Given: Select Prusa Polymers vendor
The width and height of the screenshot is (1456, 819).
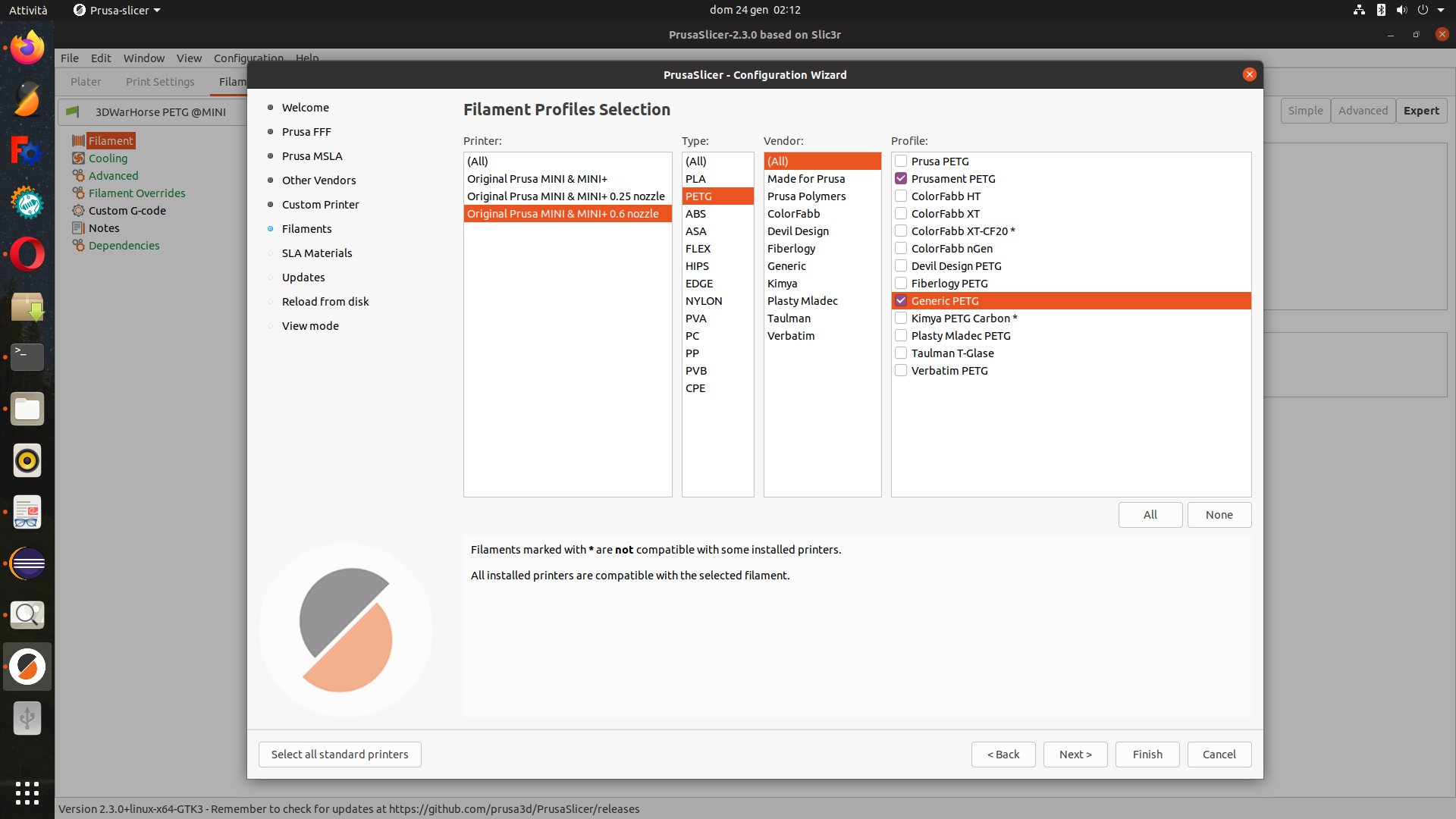Looking at the screenshot, I should tap(822, 196).
